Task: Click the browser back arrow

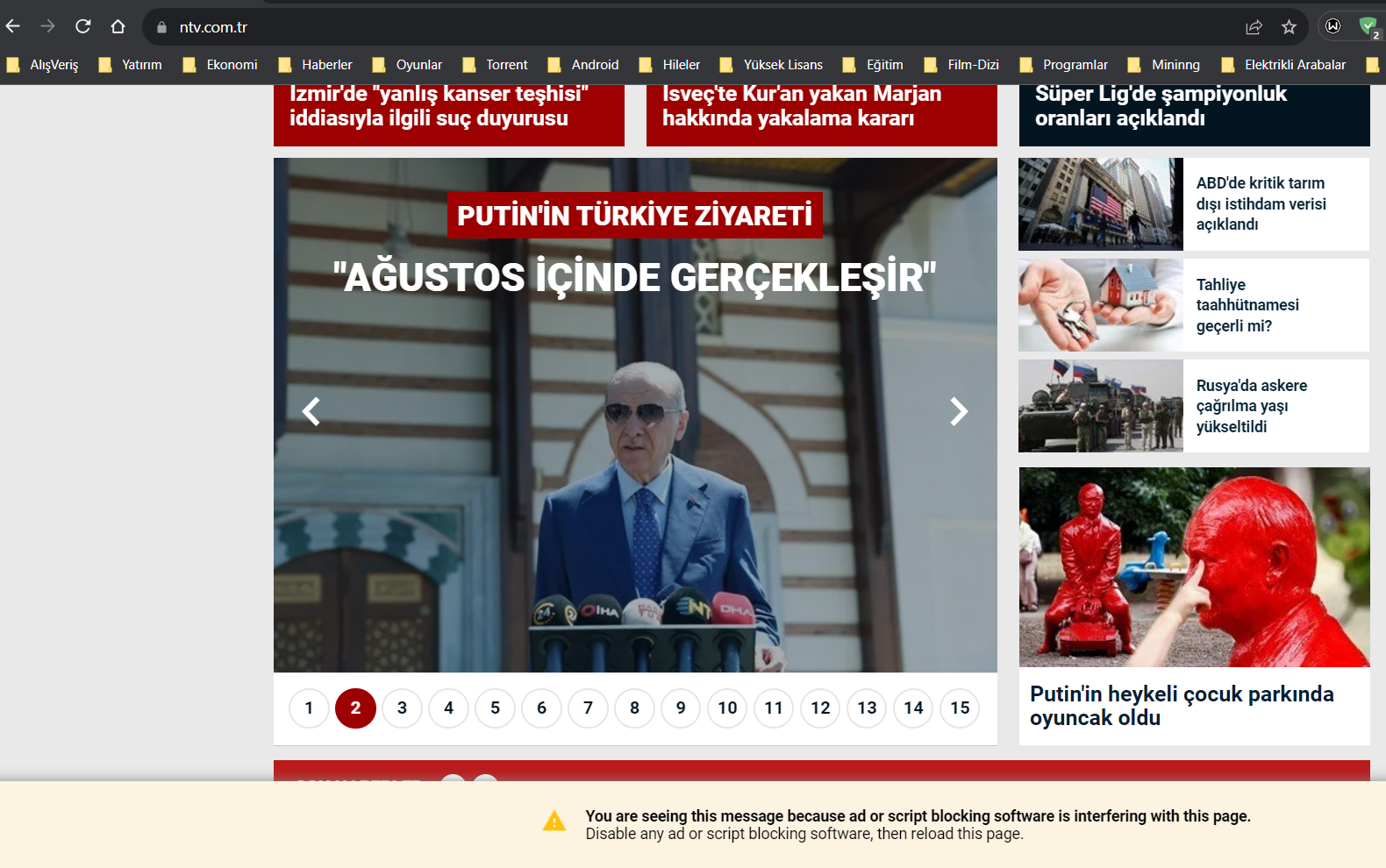Action: 13,26
